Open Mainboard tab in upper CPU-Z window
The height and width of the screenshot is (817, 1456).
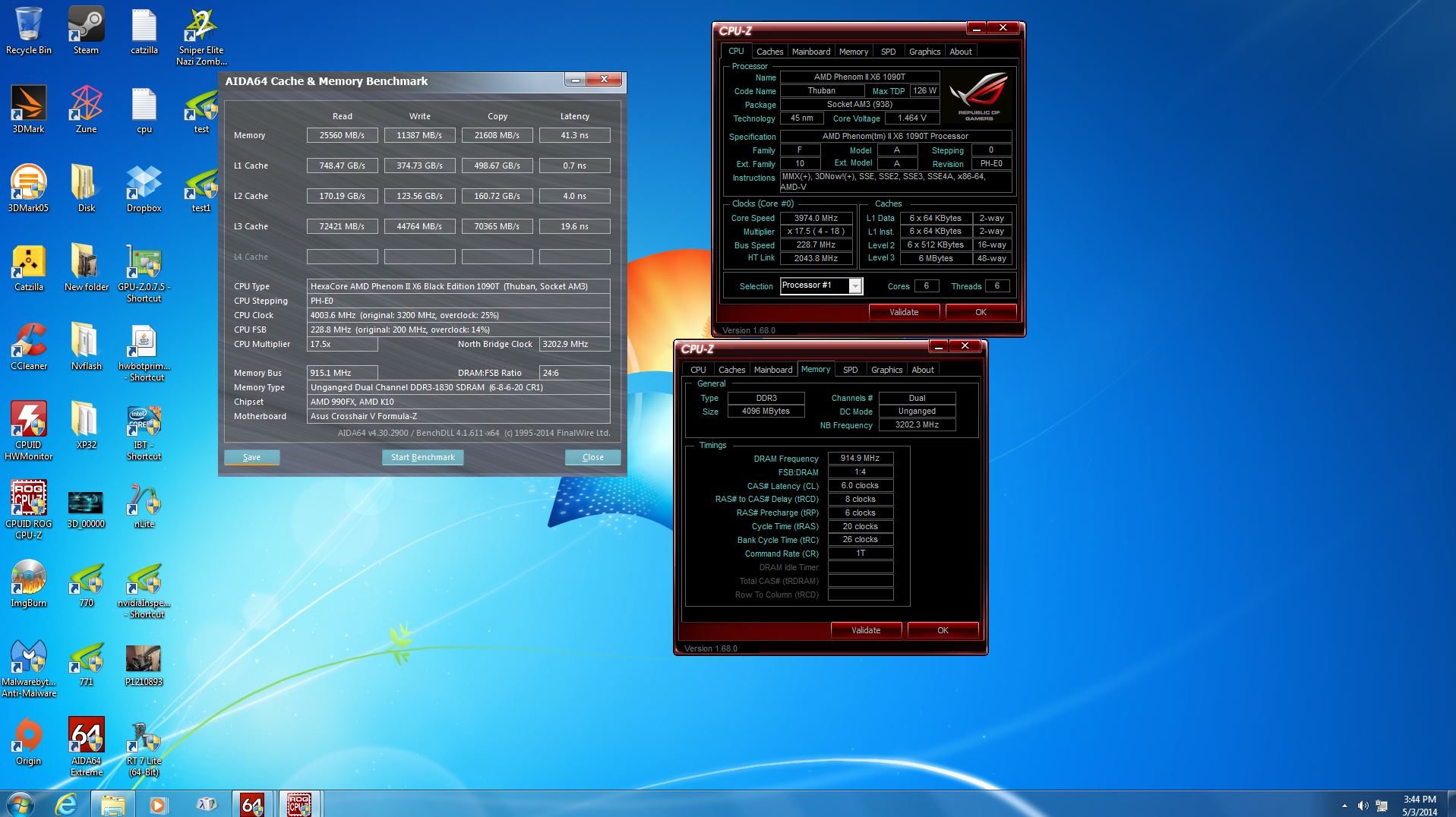tap(810, 52)
